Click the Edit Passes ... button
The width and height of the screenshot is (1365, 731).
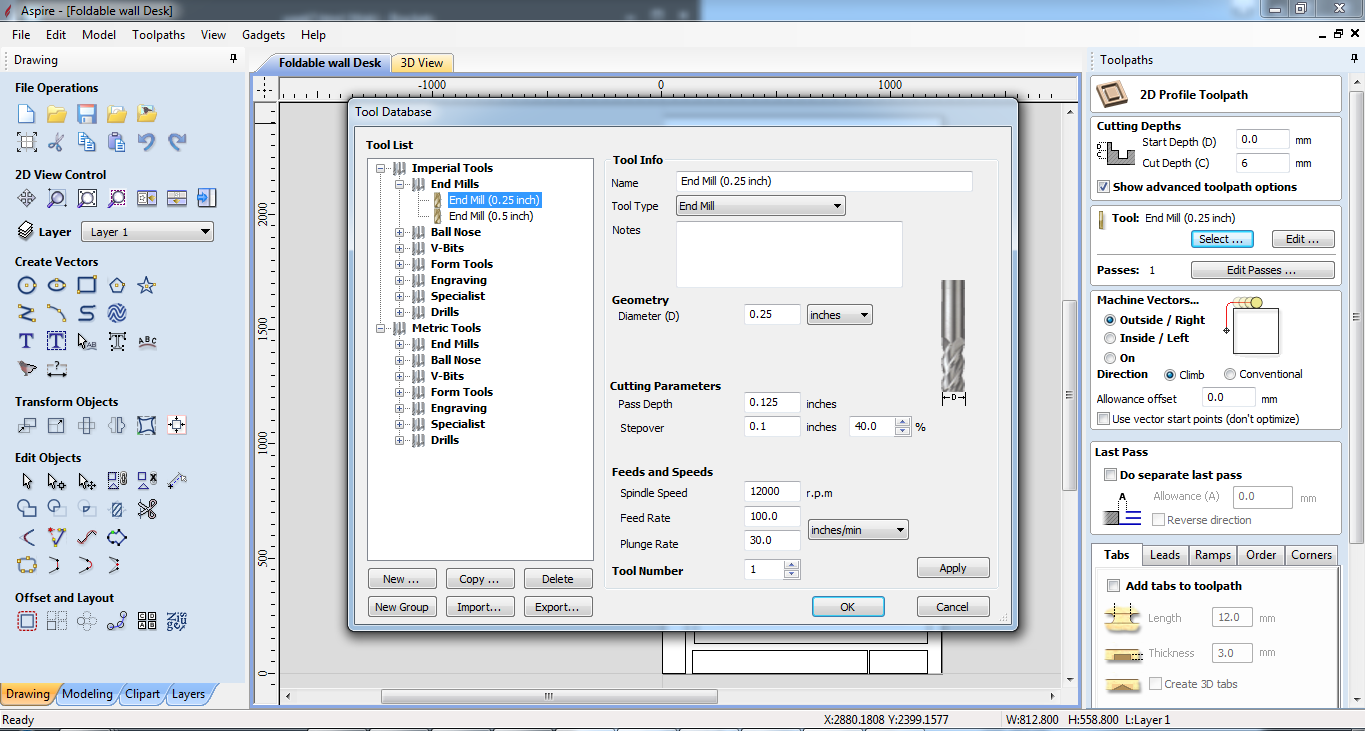tap(1262, 270)
